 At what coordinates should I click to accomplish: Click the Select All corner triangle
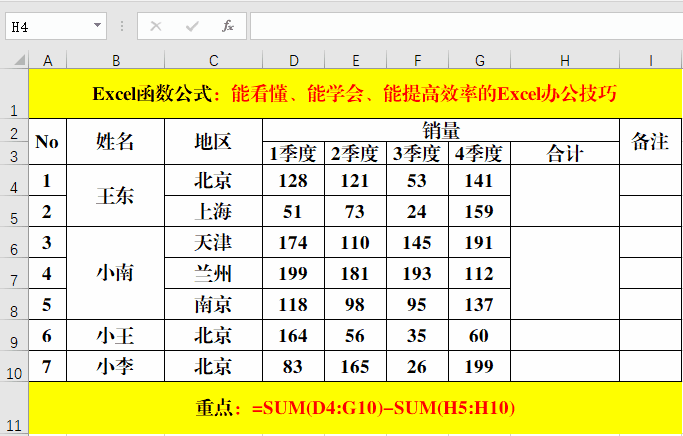pos(20,60)
